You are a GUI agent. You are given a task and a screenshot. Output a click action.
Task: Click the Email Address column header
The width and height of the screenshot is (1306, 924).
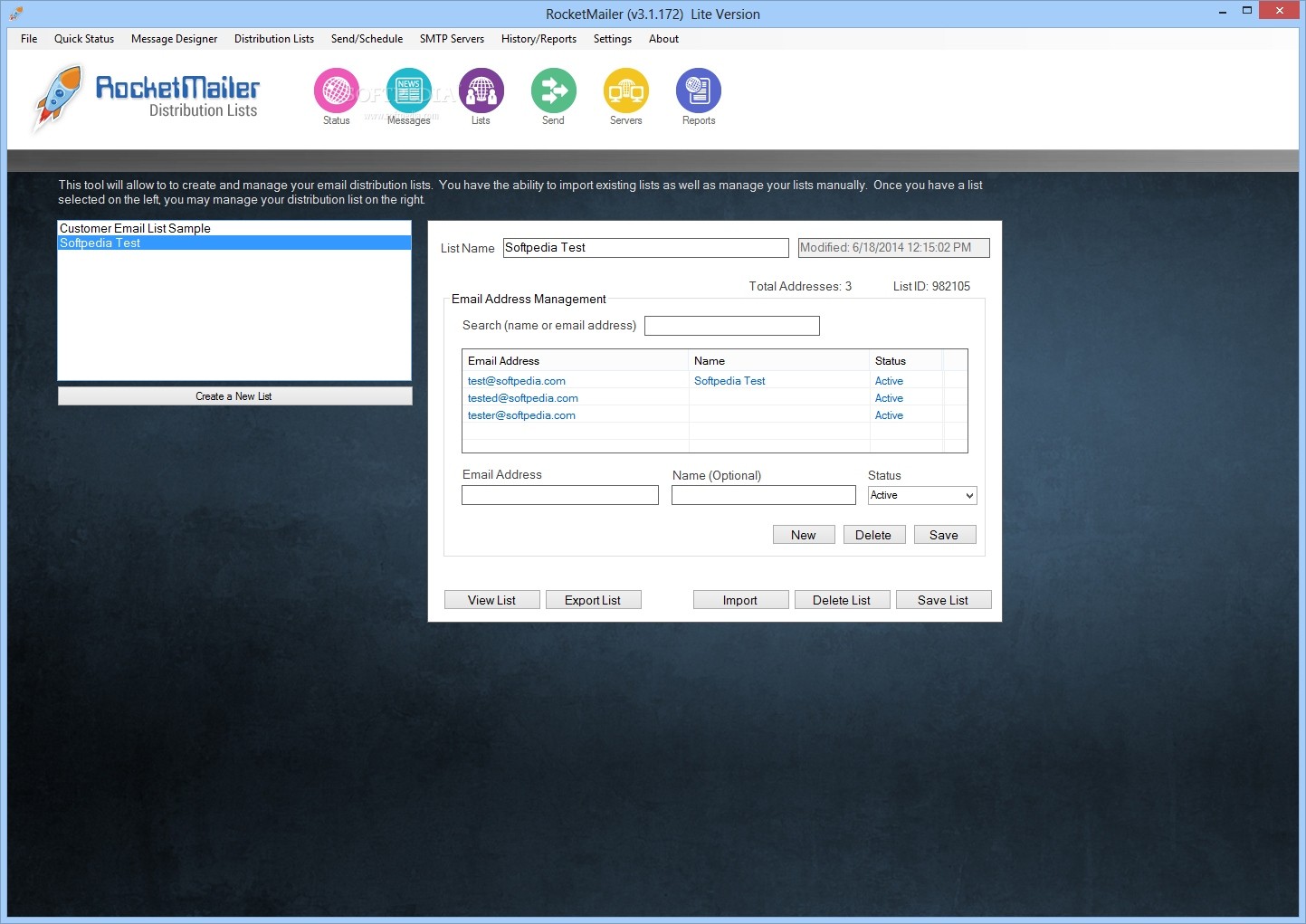[x=576, y=360]
